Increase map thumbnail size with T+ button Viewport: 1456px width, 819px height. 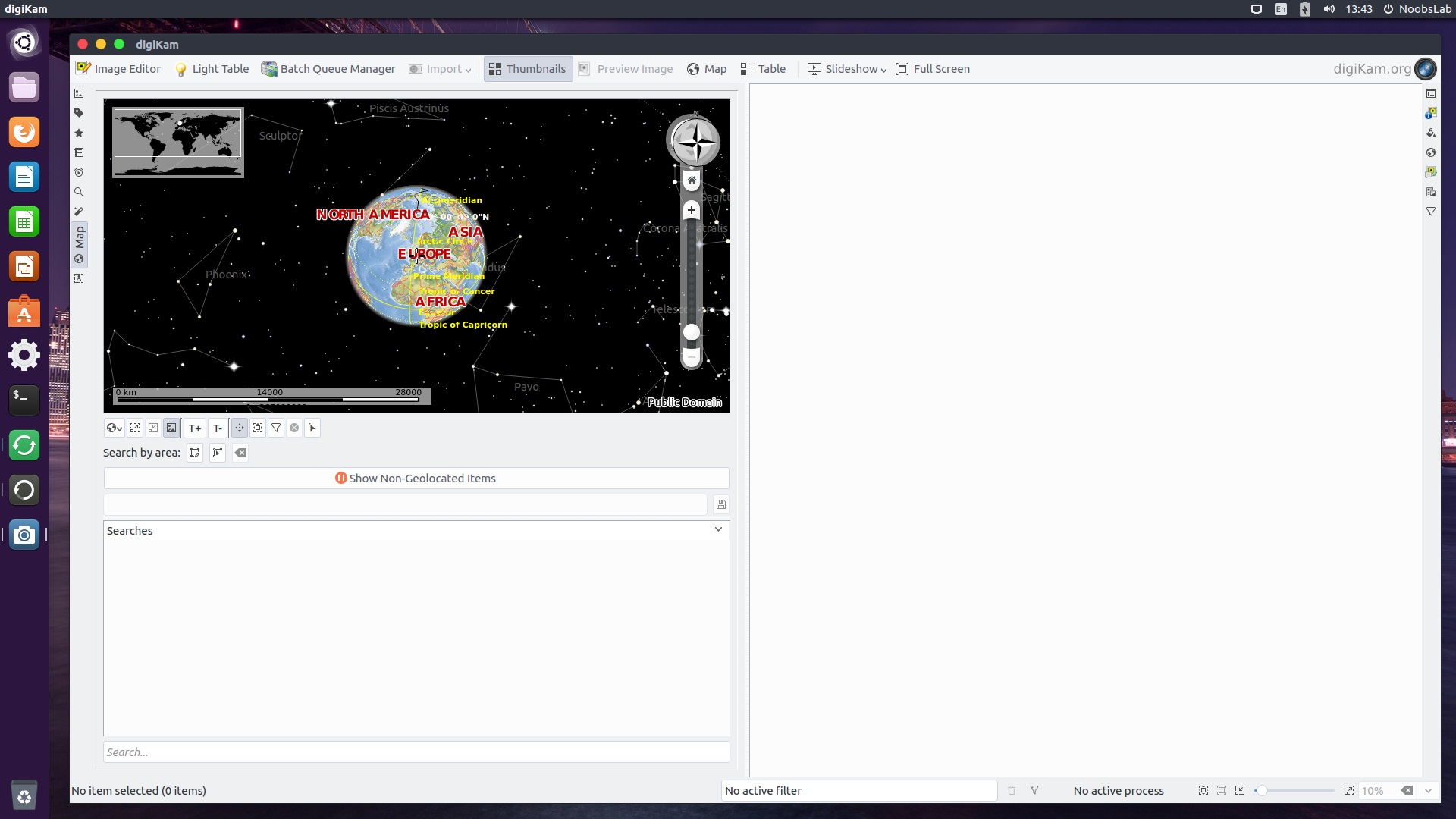coord(194,428)
